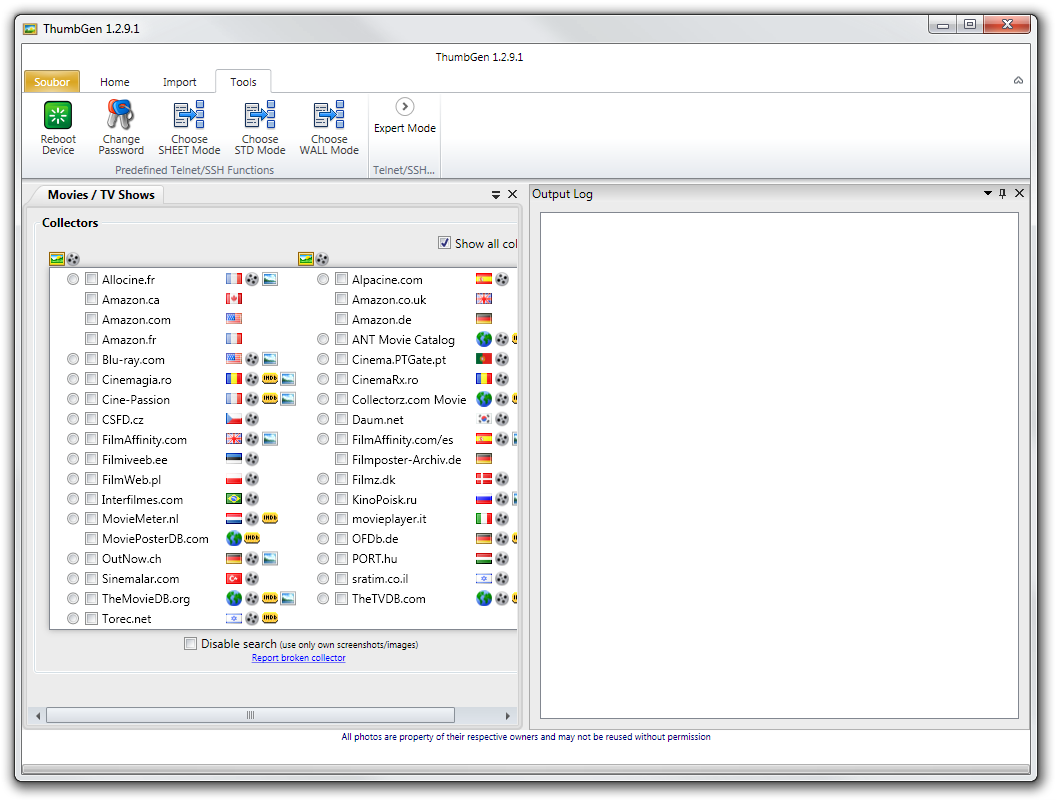Image resolution: width=1056 pixels, height=800 pixels.
Task: Click the IMDb icon in MovieMeter.nl row
Action: point(269,518)
